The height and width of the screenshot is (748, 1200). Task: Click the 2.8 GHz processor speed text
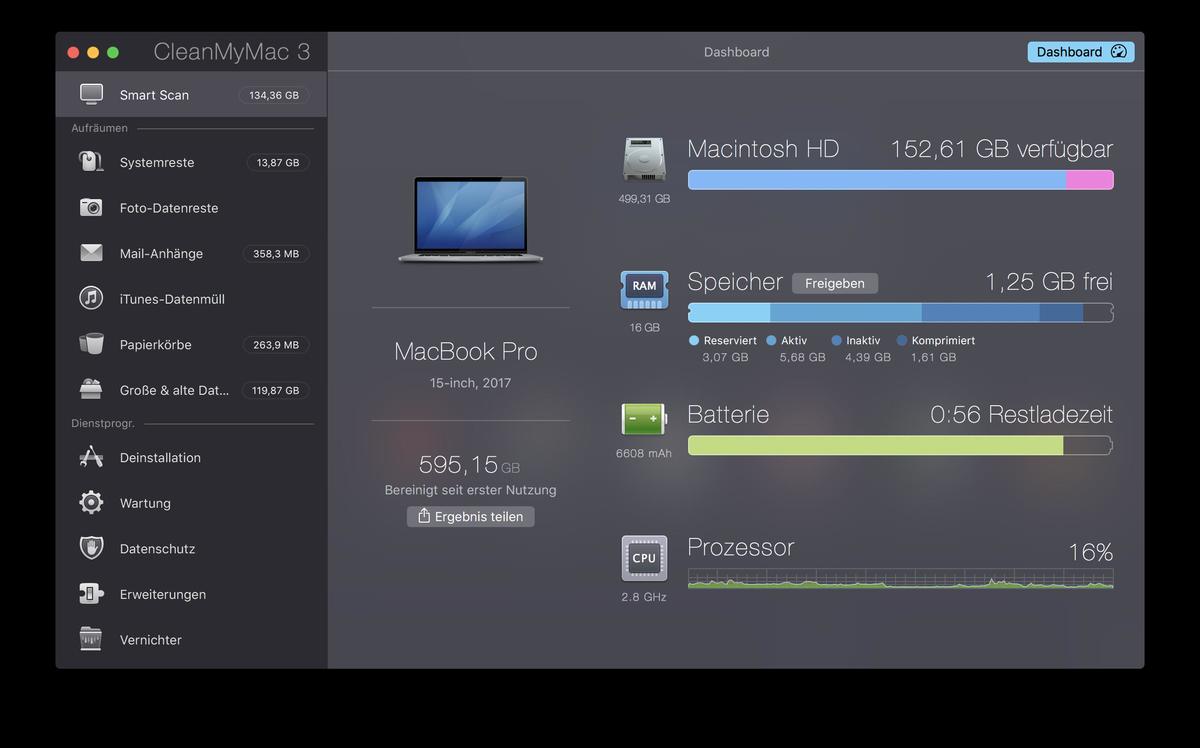[x=644, y=597]
